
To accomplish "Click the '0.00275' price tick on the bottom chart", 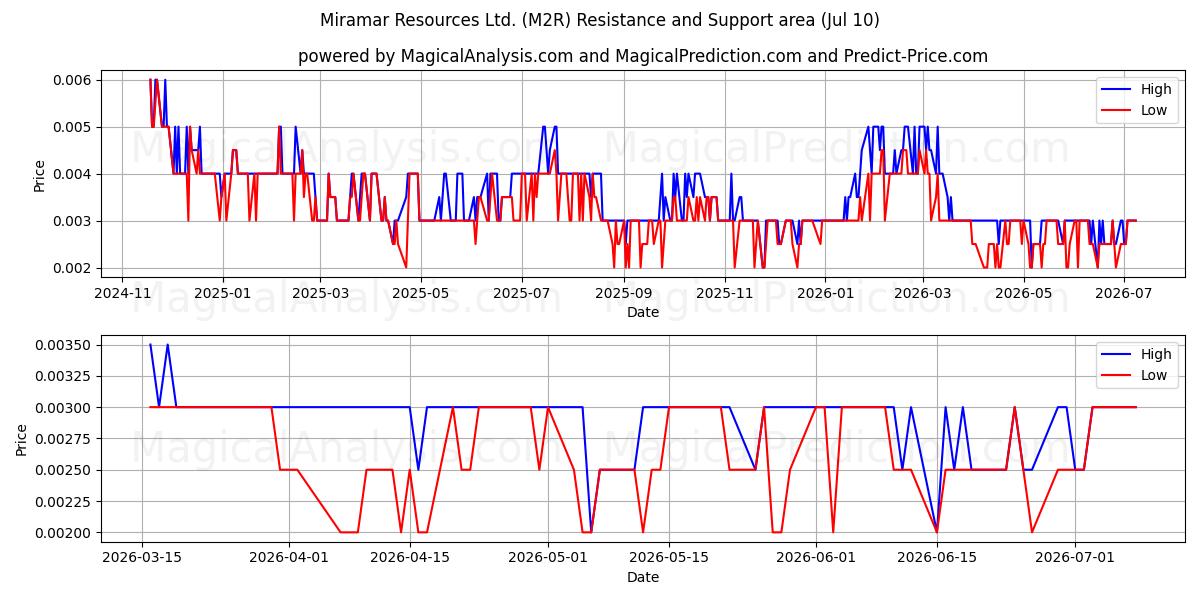I will click(63, 439).
